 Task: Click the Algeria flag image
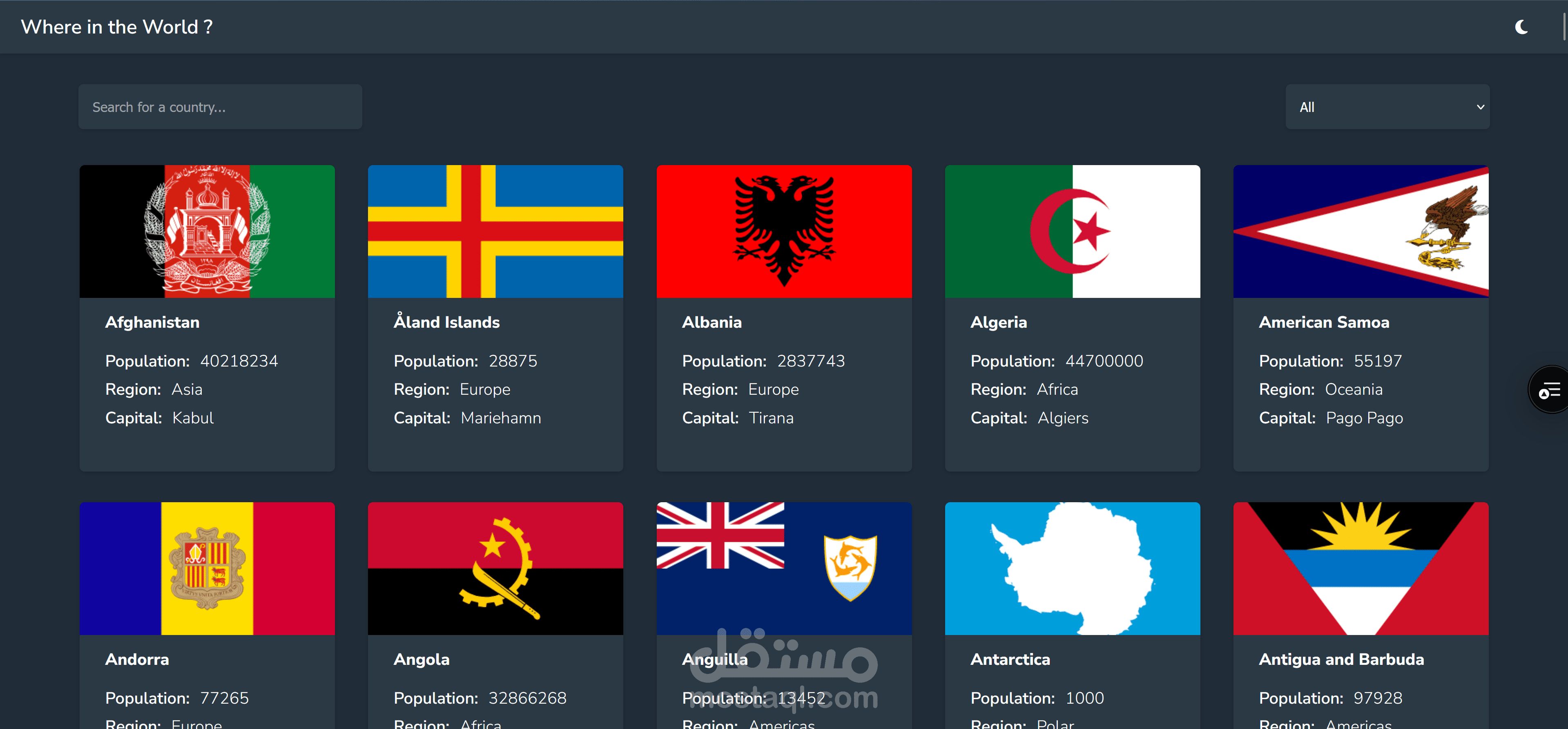[x=1073, y=231]
